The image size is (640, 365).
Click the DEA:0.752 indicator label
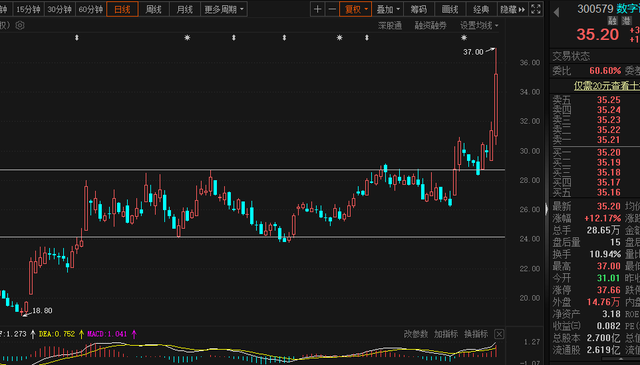click(57, 334)
